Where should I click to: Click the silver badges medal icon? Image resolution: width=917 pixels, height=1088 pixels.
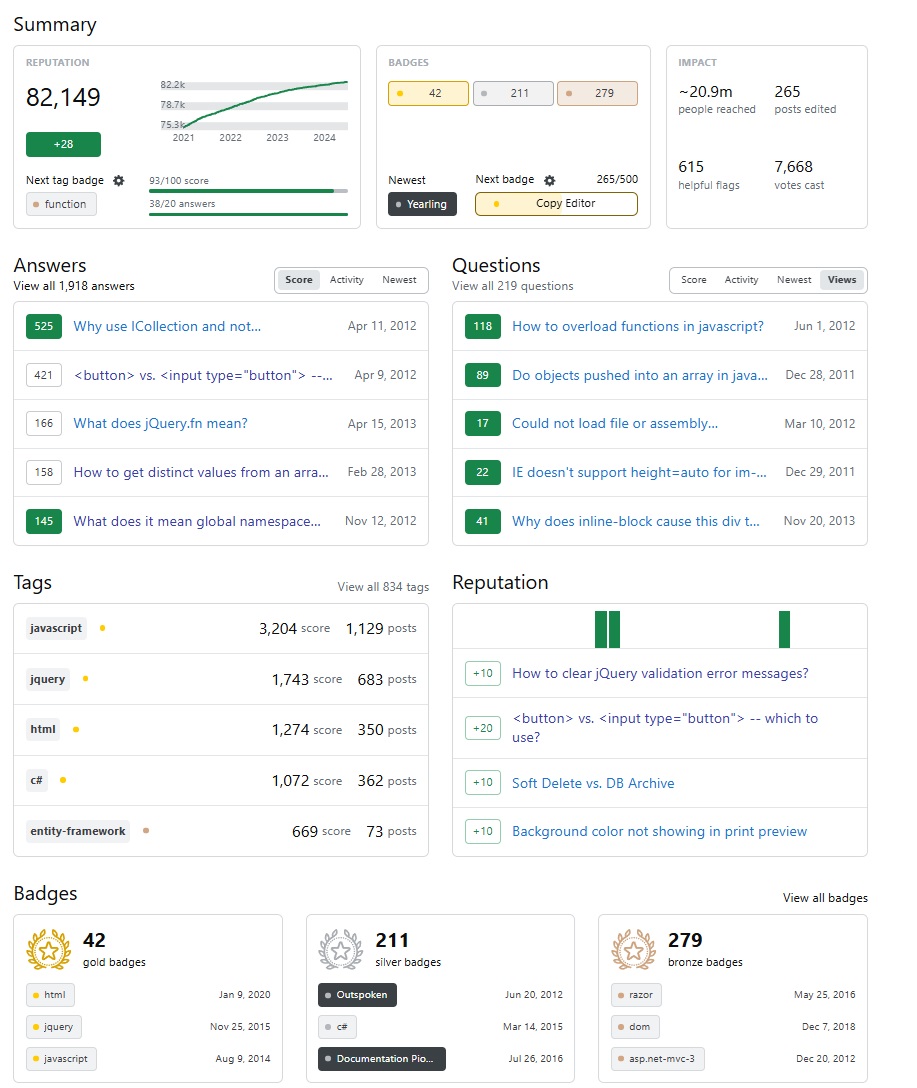pos(339,950)
